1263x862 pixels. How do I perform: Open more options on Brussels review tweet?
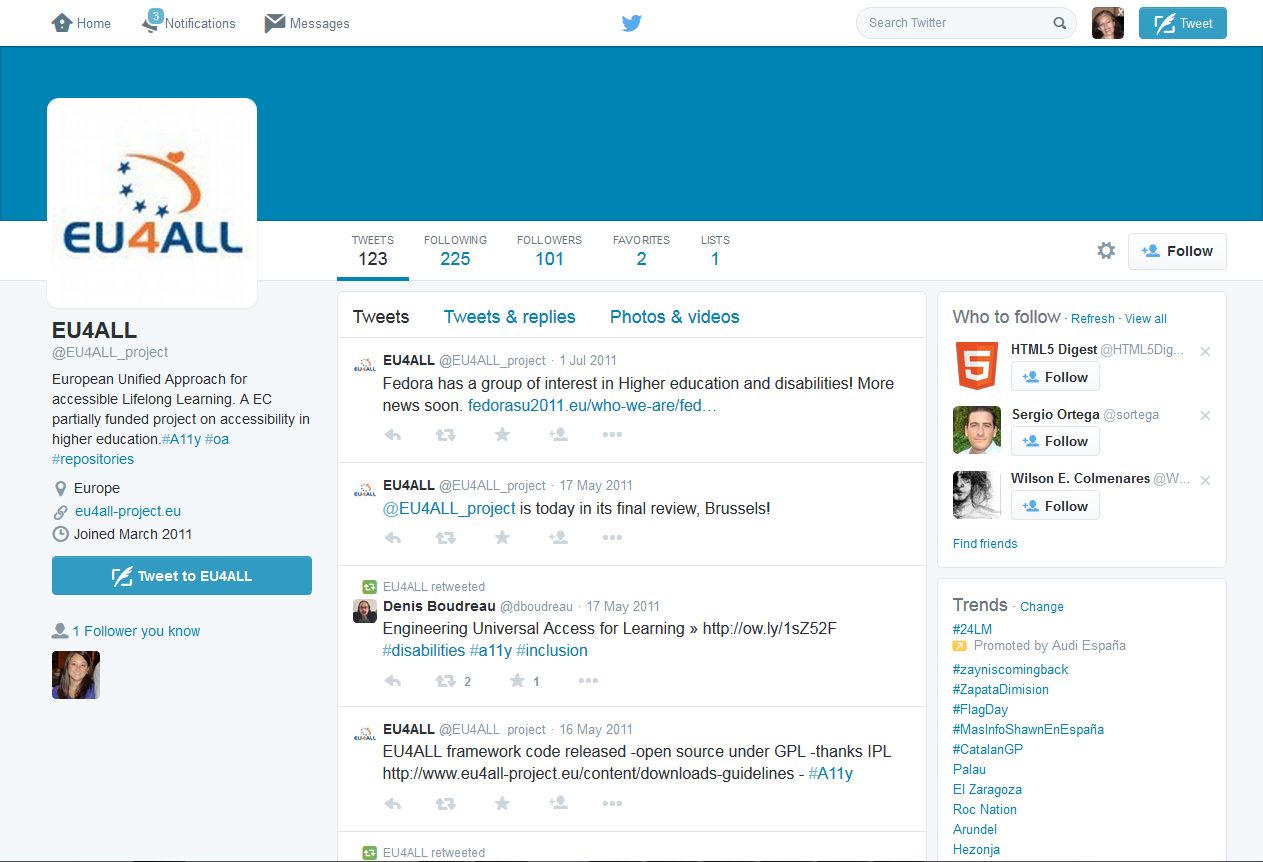pyautogui.click(x=612, y=538)
